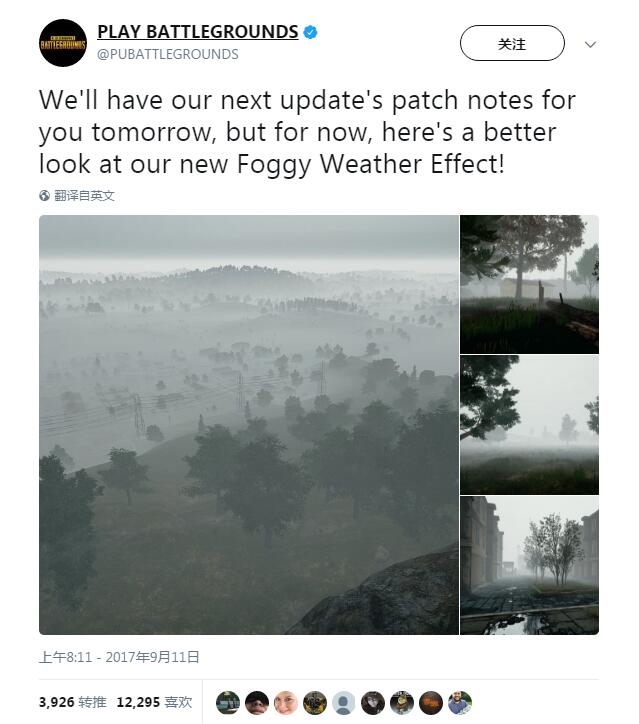Open the large foggy hills image
The height and width of the screenshot is (724, 639).
coord(249,425)
